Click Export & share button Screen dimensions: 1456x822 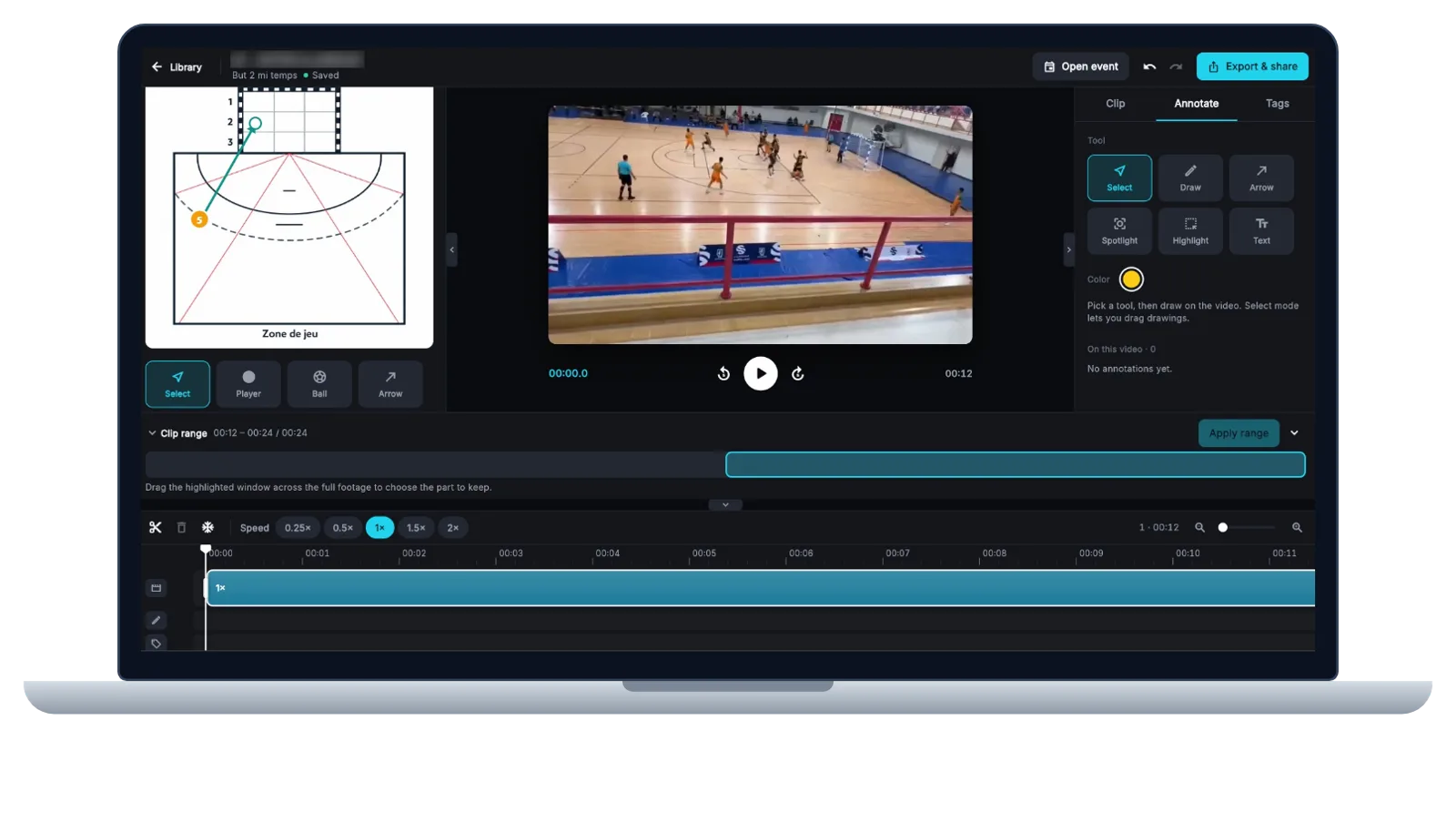click(x=1252, y=66)
